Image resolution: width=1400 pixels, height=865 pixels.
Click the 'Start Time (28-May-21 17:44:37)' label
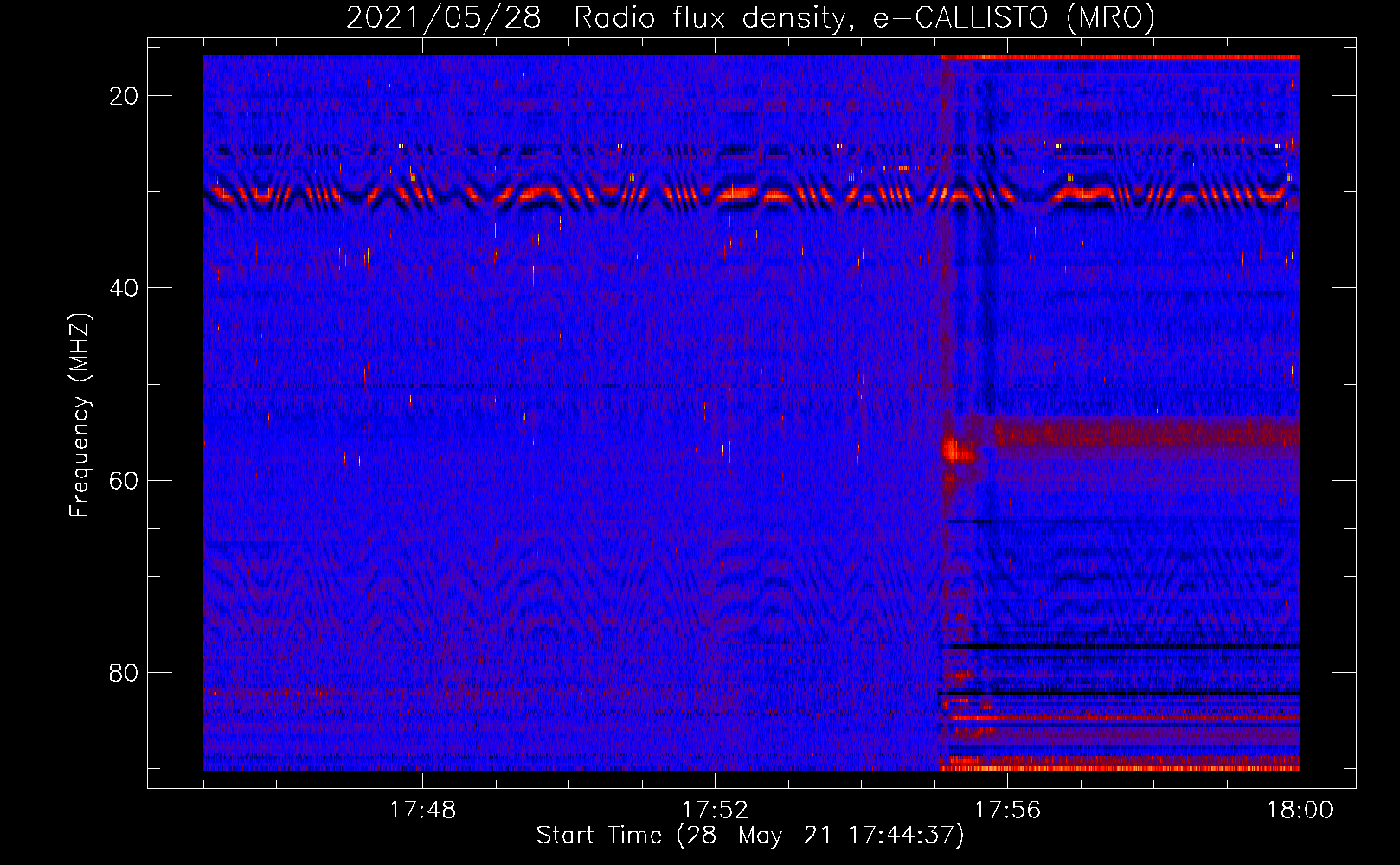750,836
